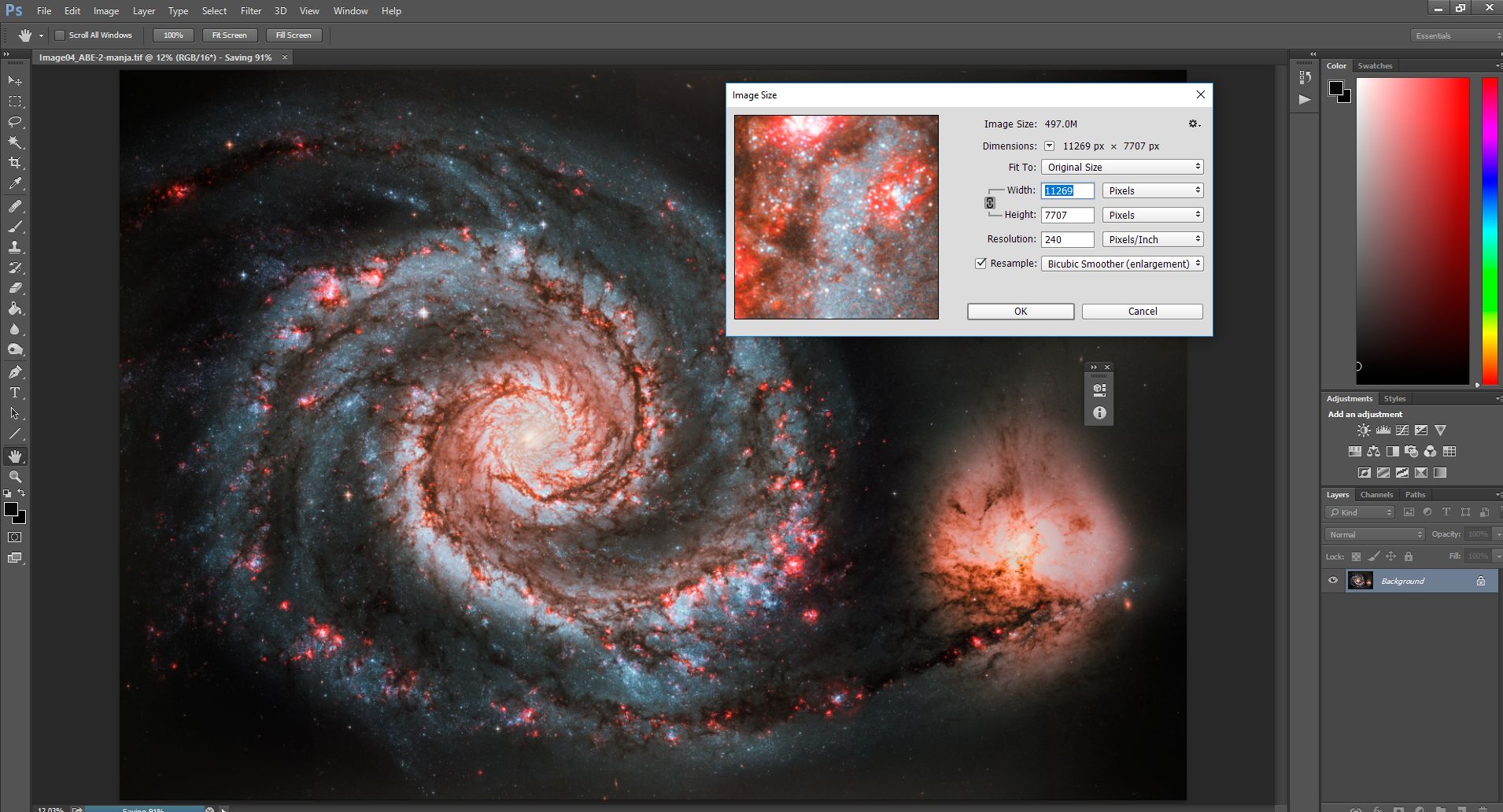Choose the Magic Wand tool
Viewport: 1503px width, 812px height.
click(15, 142)
